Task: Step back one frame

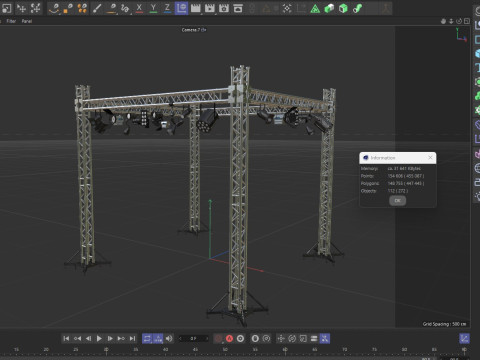Action: (x=88, y=338)
